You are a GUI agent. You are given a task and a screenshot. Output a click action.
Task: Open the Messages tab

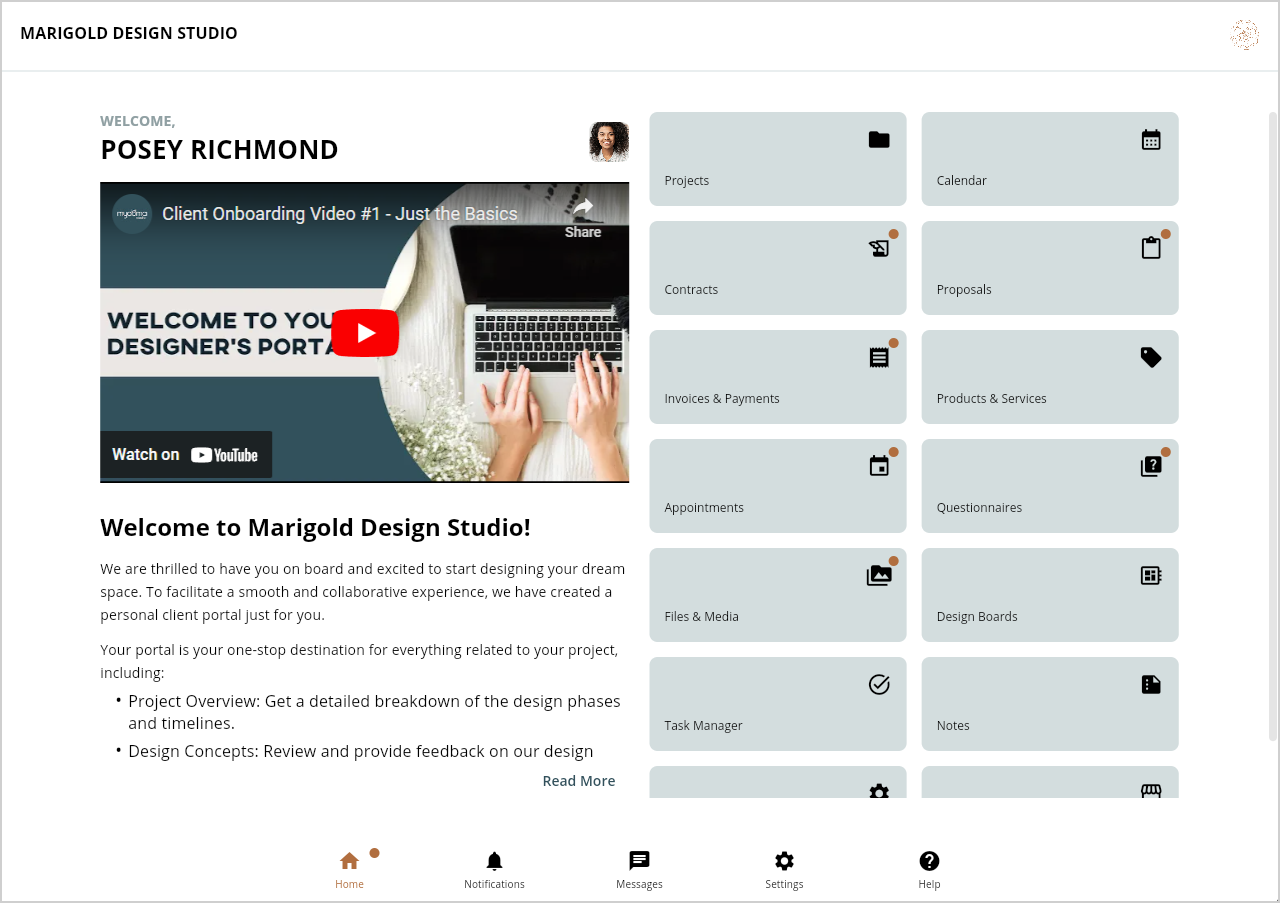click(639, 870)
